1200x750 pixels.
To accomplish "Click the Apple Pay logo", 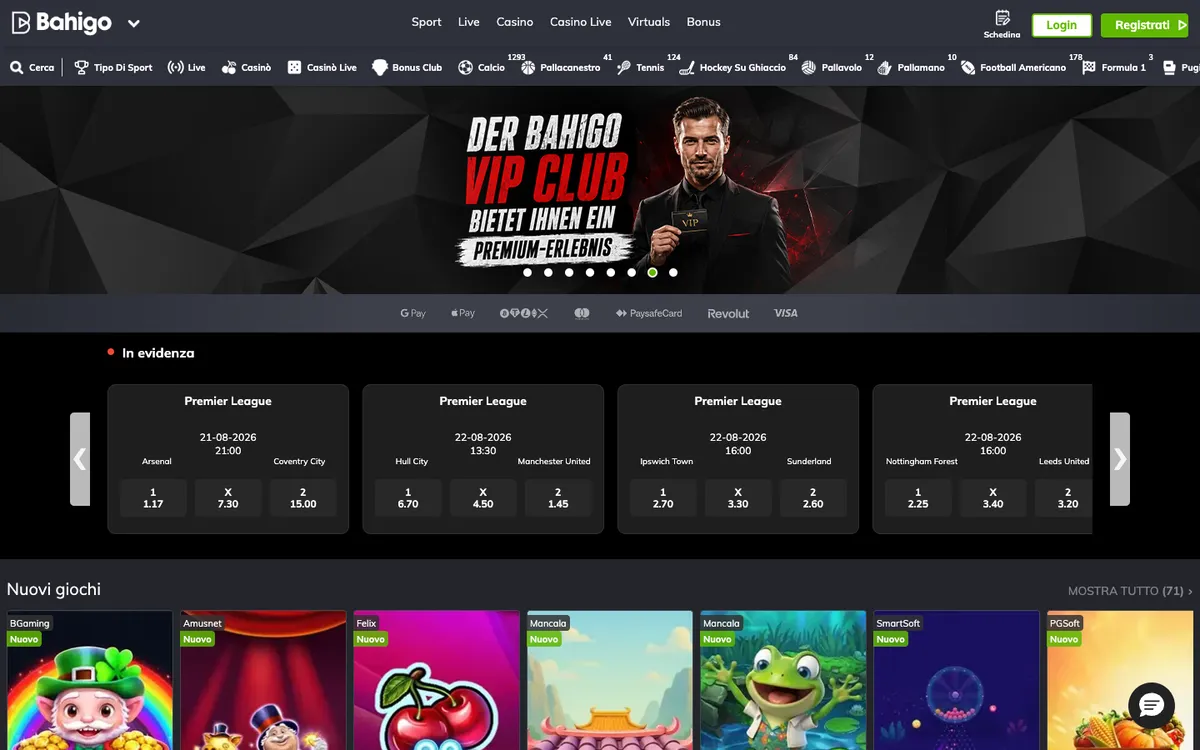I will click(x=463, y=313).
